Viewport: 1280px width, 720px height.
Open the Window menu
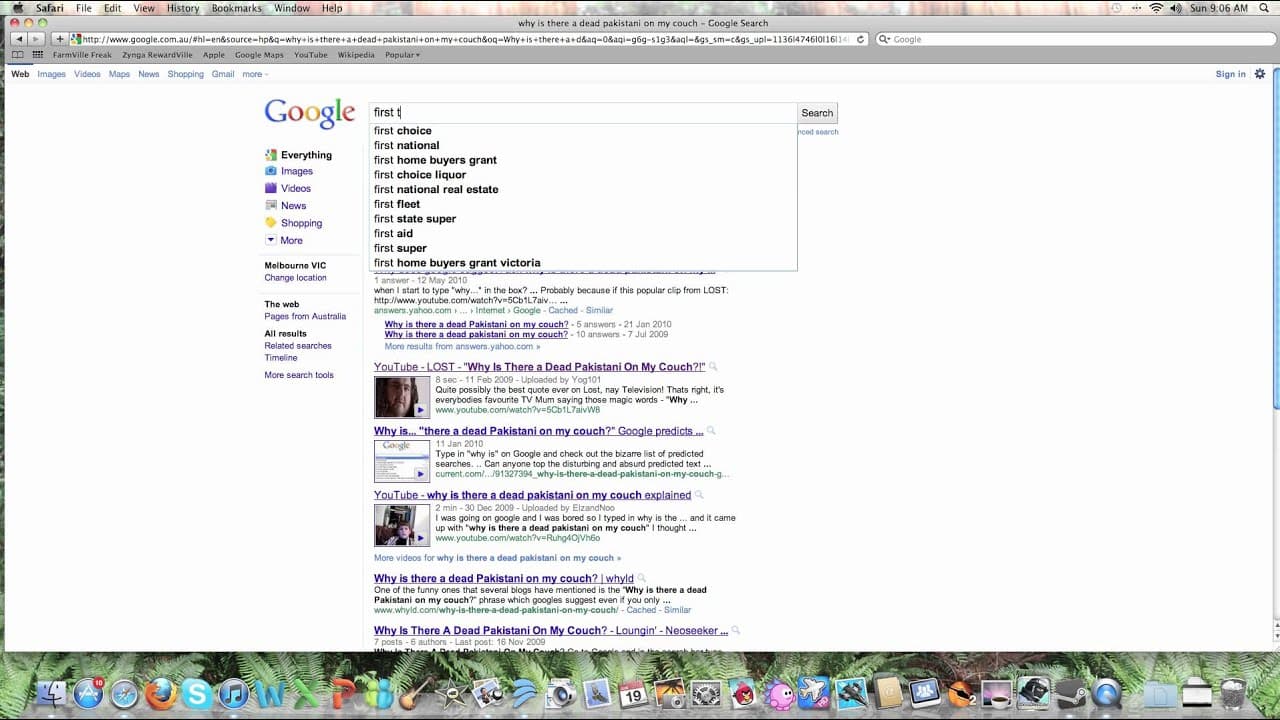pyautogui.click(x=292, y=8)
